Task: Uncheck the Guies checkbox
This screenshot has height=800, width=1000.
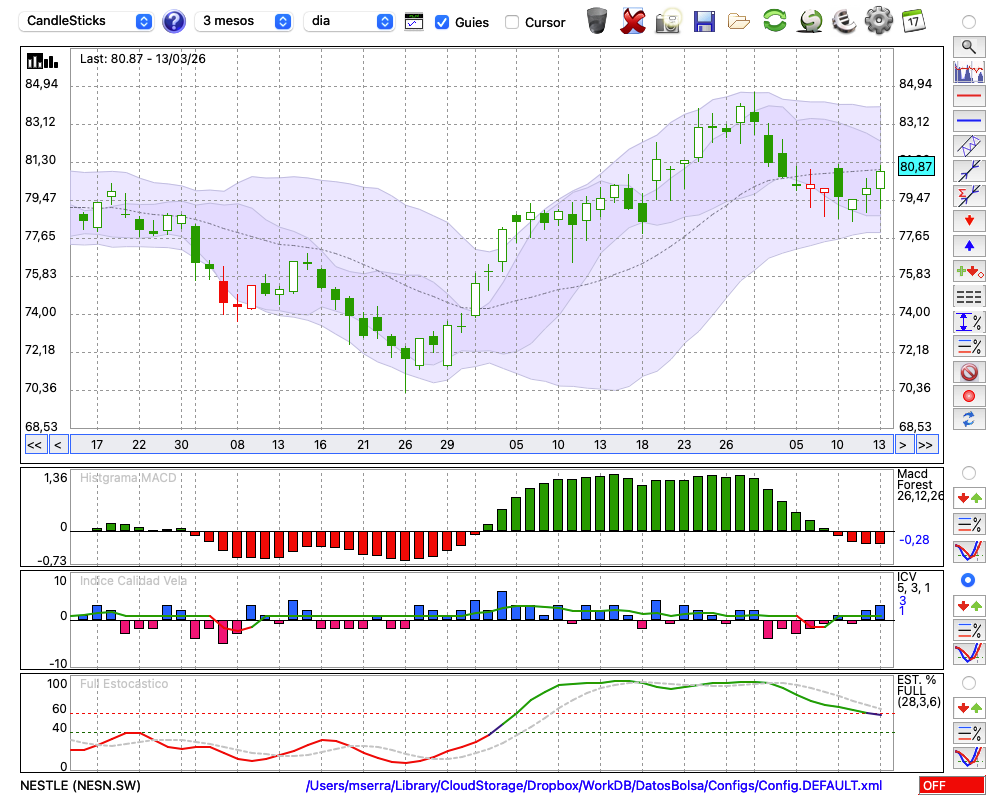Action: point(442,22)
